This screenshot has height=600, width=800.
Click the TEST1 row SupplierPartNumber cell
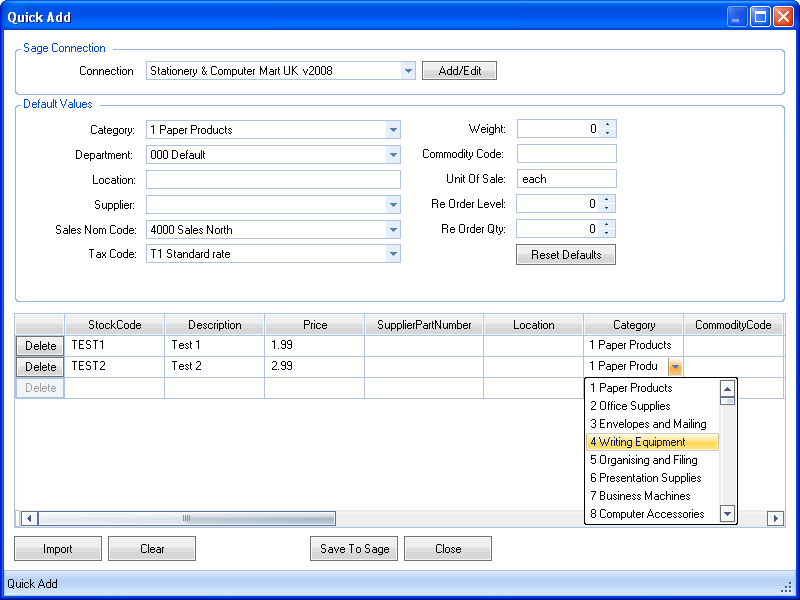pyautogui.click(x=424, y=345)
